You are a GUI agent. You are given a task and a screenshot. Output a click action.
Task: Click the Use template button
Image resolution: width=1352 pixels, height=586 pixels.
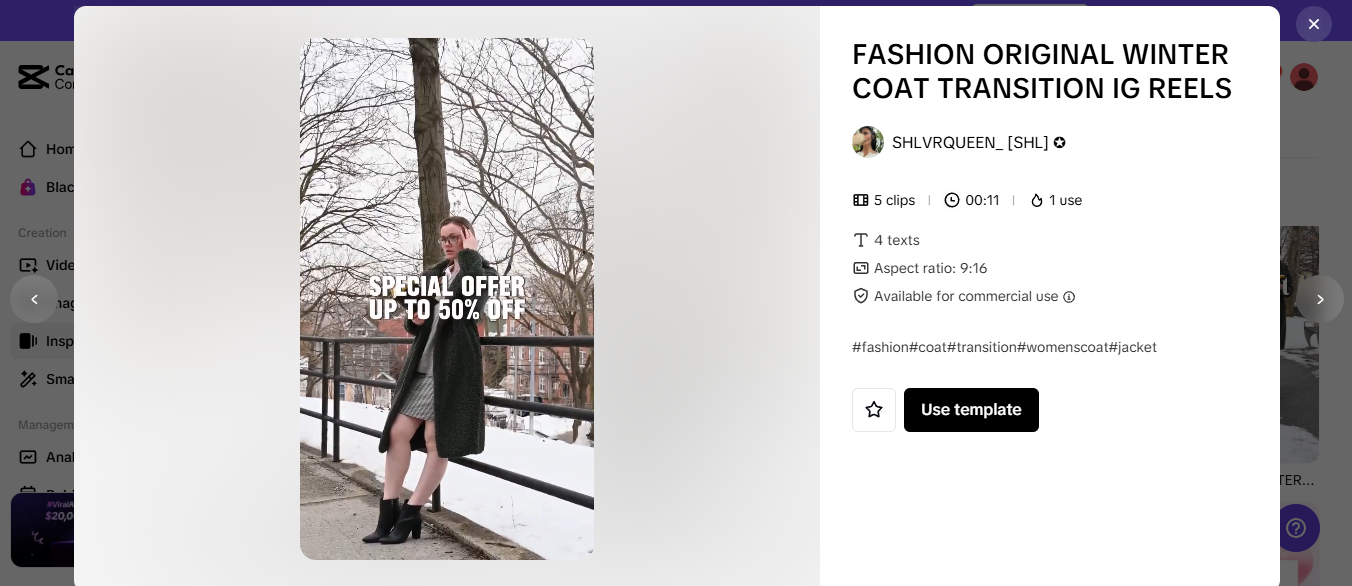971,410
